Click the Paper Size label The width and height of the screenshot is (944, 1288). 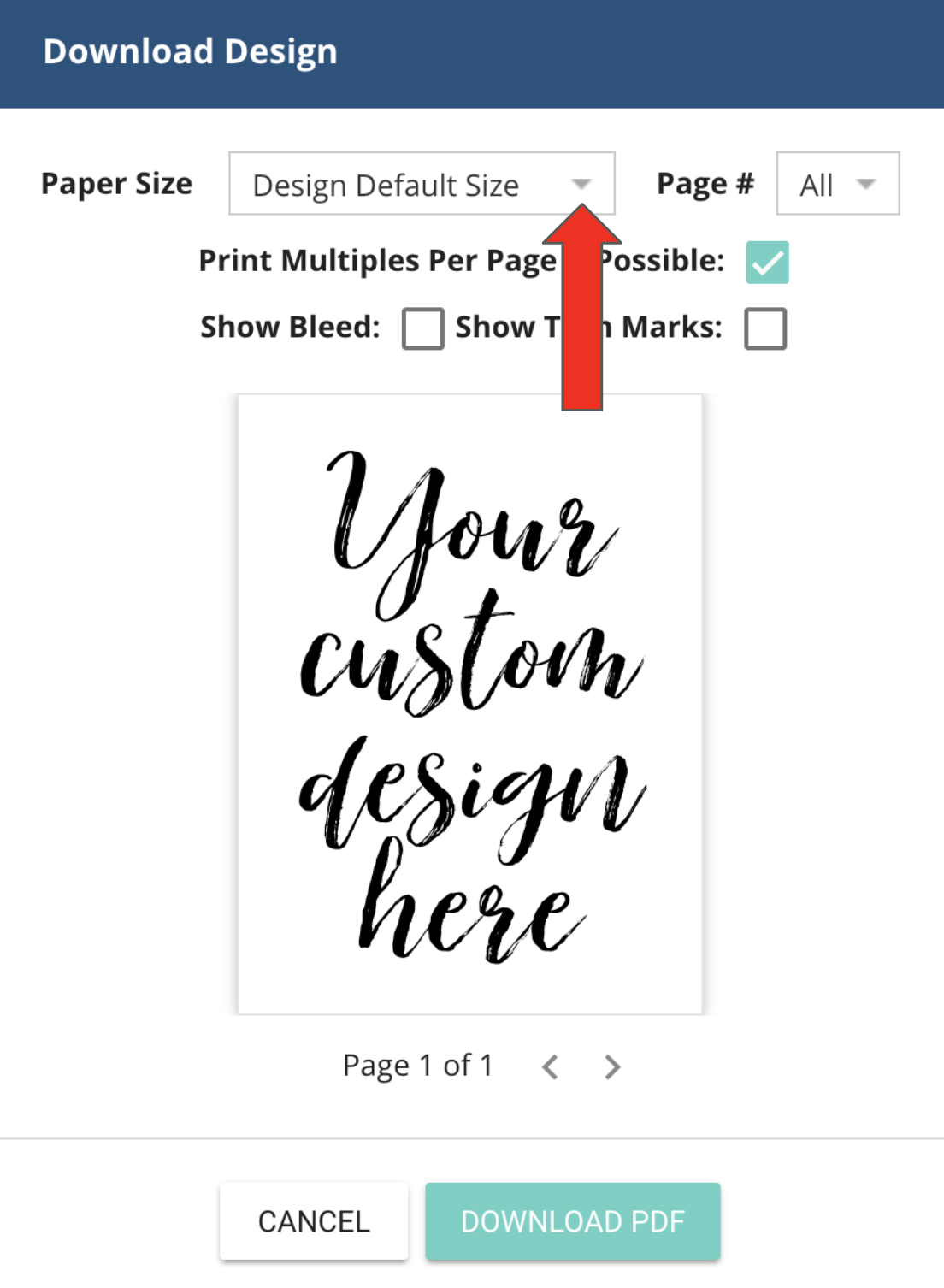click(117, 185)
